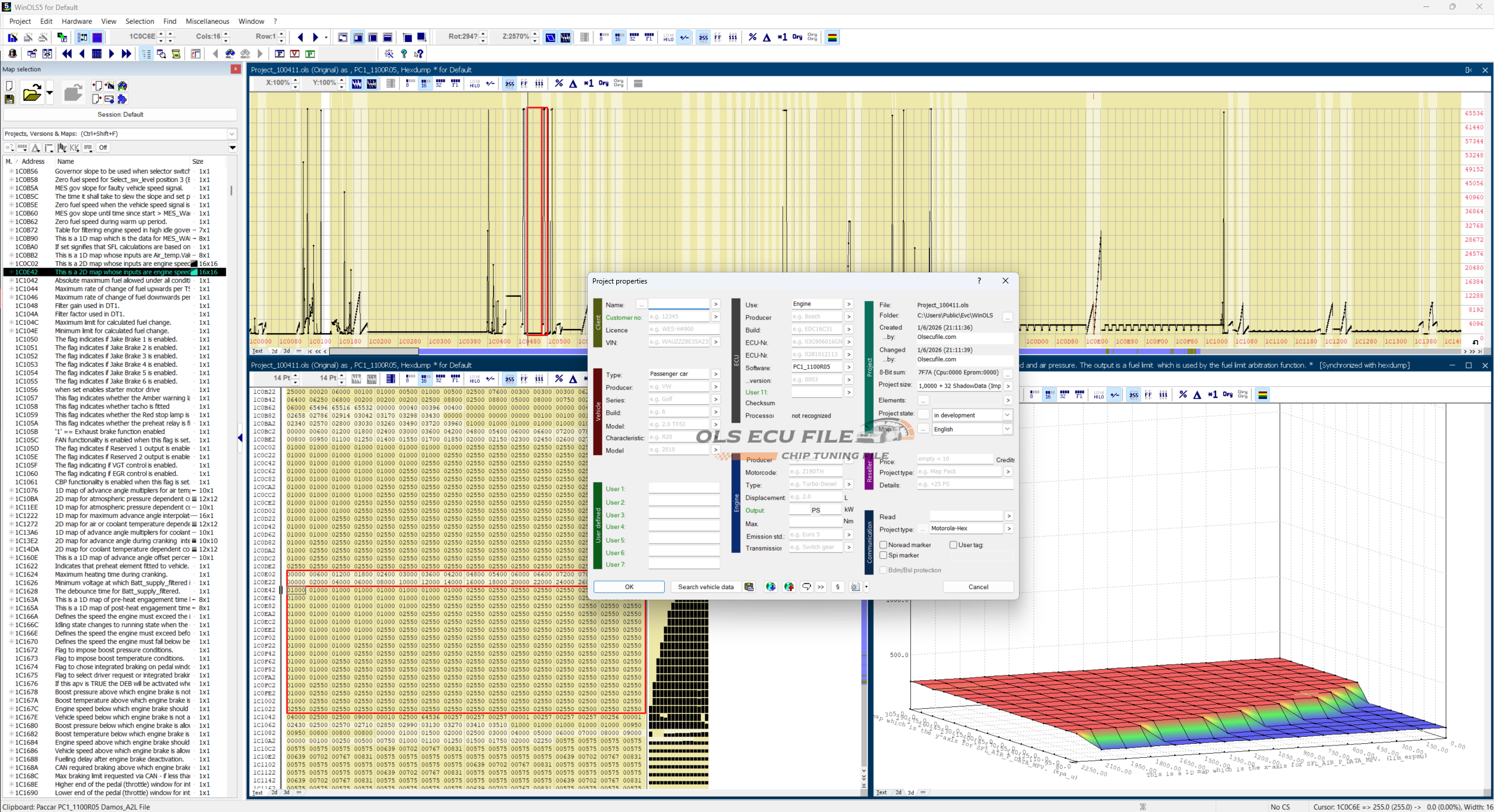Open the Miscellaneous menu
The image size is (1494, 812).
point(207,22)
